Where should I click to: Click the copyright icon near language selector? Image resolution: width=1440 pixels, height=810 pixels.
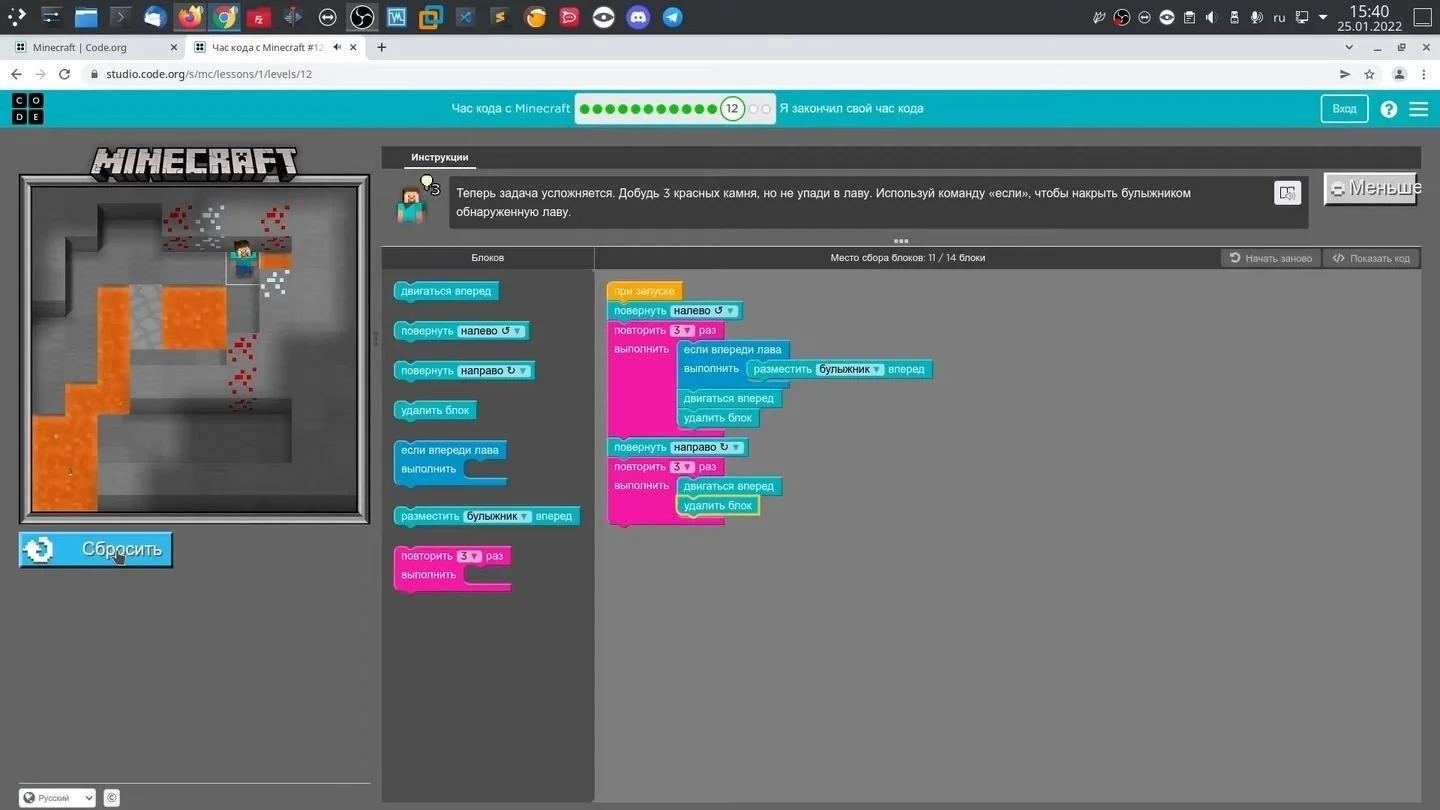[x=112, y=797]
